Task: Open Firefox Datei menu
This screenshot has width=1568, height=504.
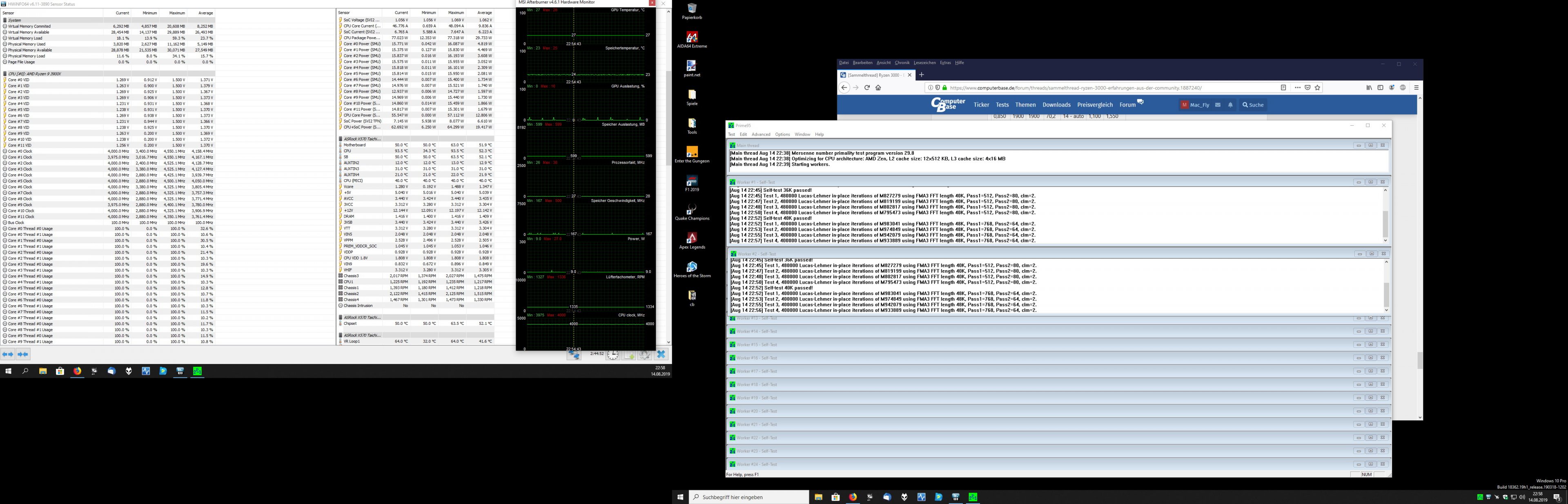Action: pyautogui.click(x=844, y=63)
